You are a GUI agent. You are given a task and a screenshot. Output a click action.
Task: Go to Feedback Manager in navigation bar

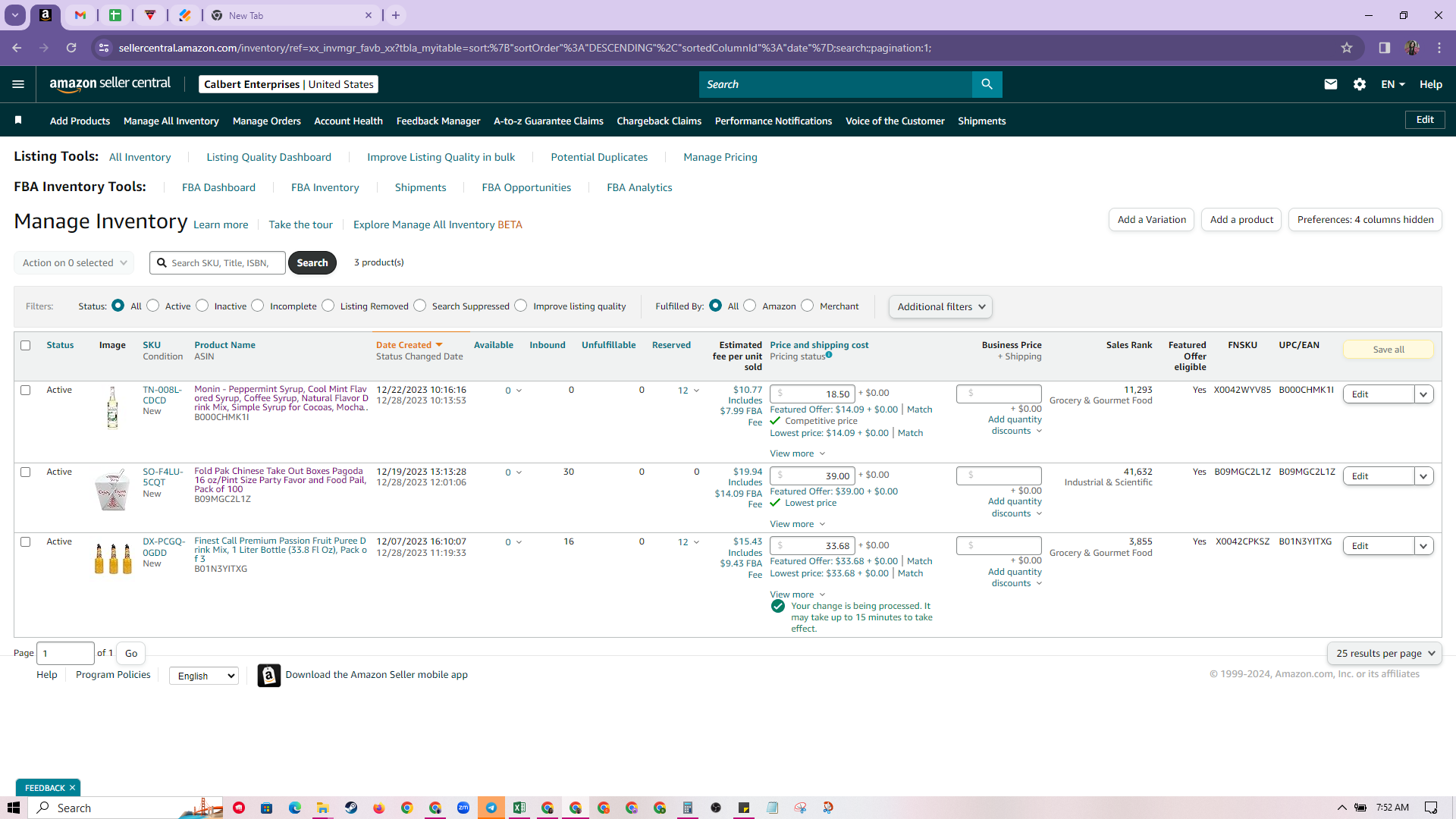[438, 121]
